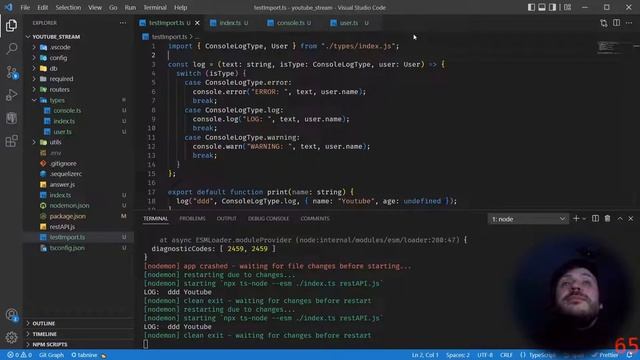Open the Help menu

[x=180, y=7]
